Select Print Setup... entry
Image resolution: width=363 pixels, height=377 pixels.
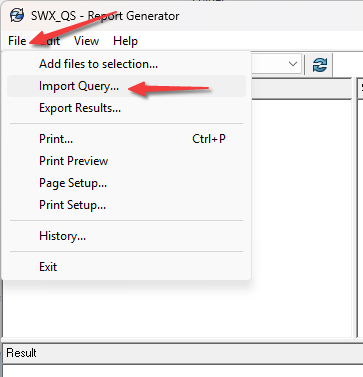[x=126, y=205]
